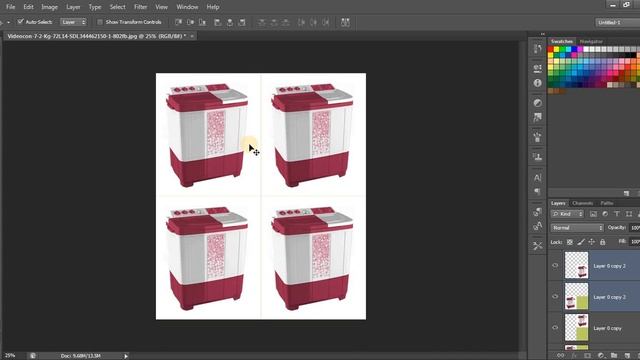
Task: Hide the topmost layer via eye icon
Action: click(555, 266)
